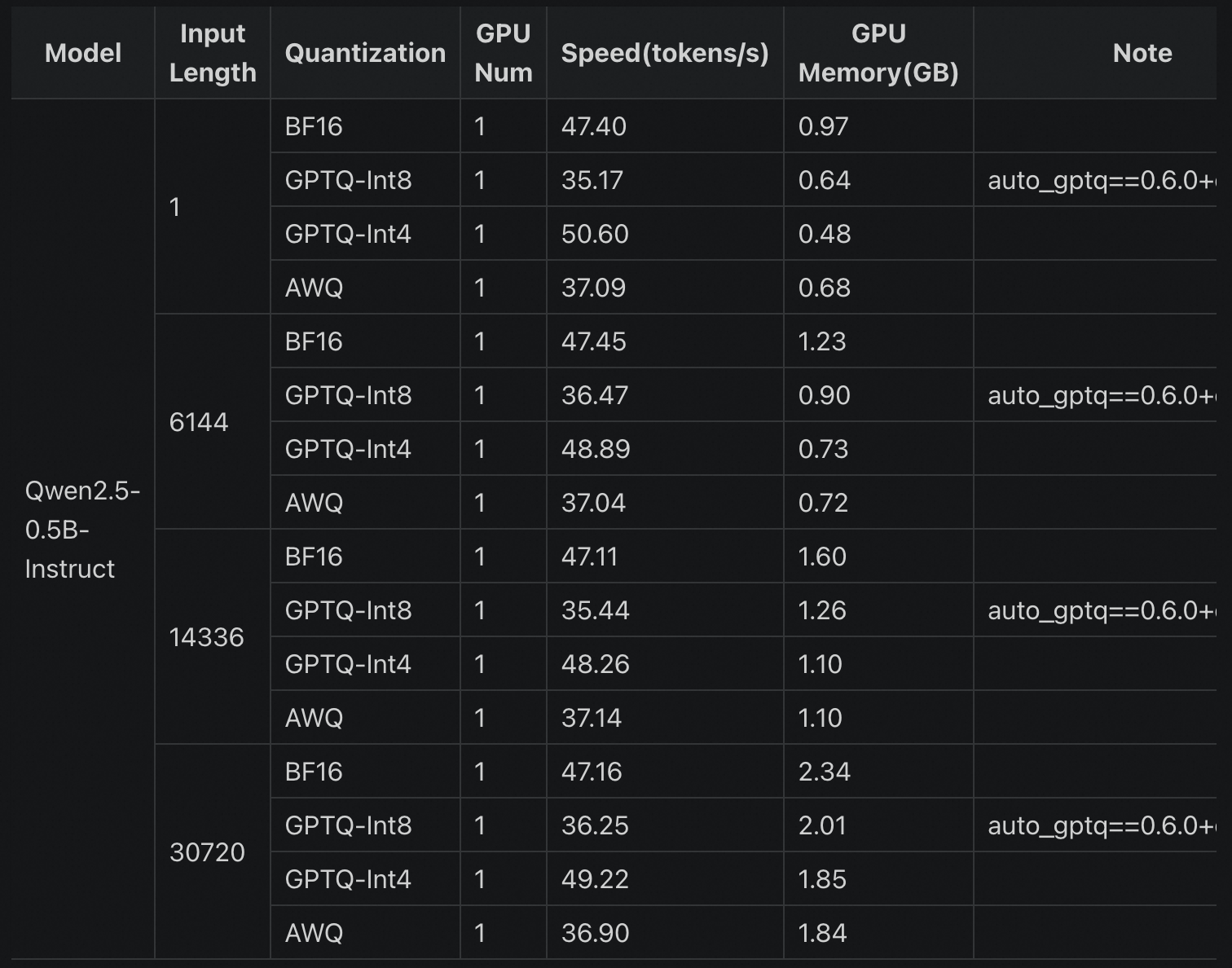Click the 6144 input length cell

(199, 422)
